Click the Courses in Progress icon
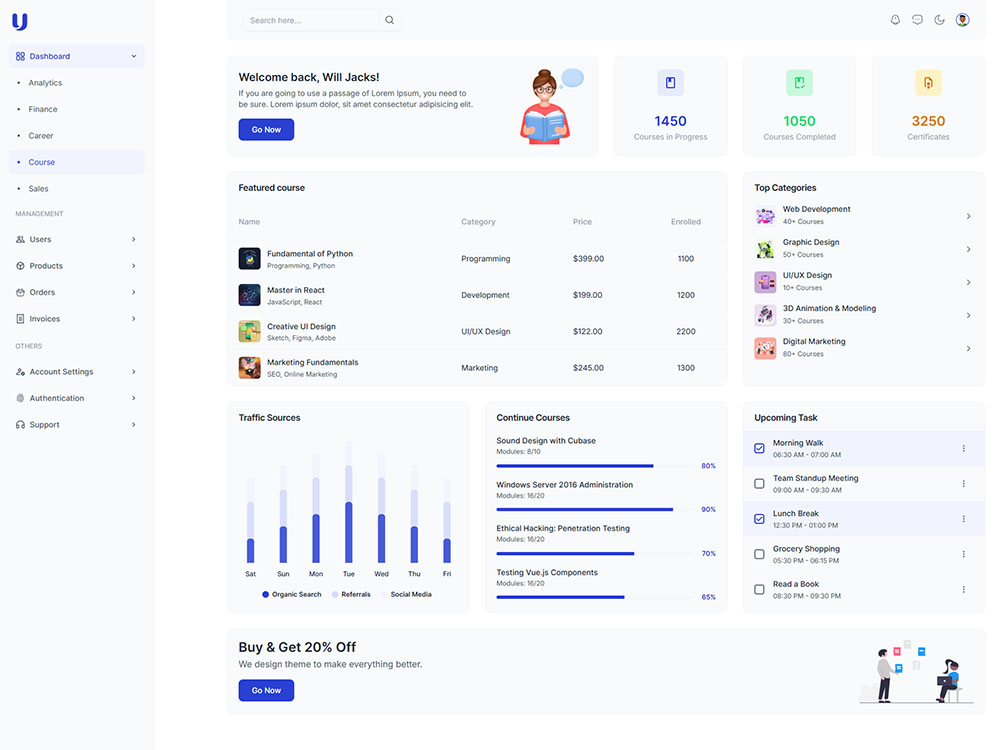This screenshot has height=750, width=1000. click(670, 83)
